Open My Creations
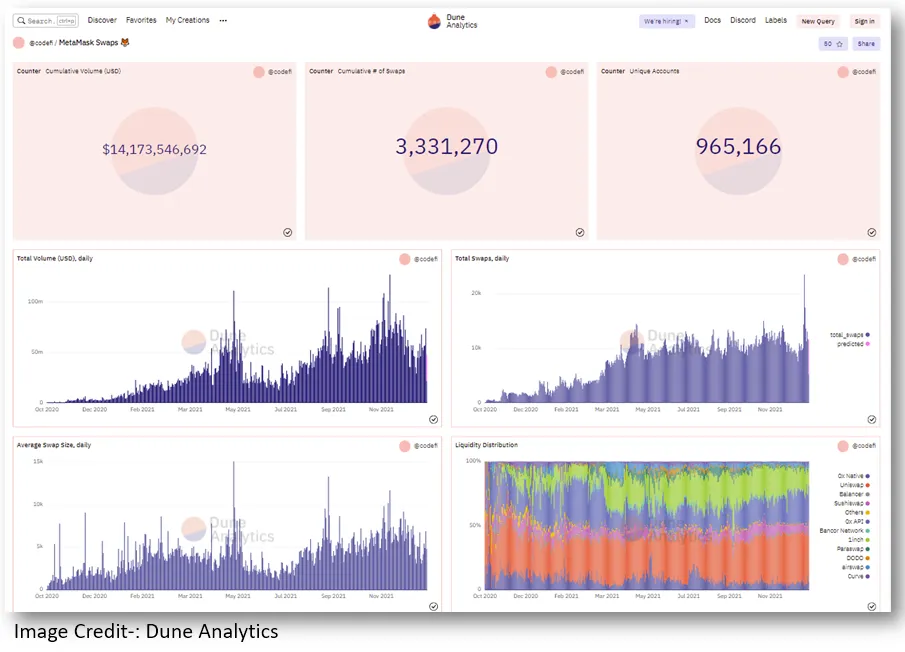The height and width of the screenshot is (652, 905). point(188,20)
